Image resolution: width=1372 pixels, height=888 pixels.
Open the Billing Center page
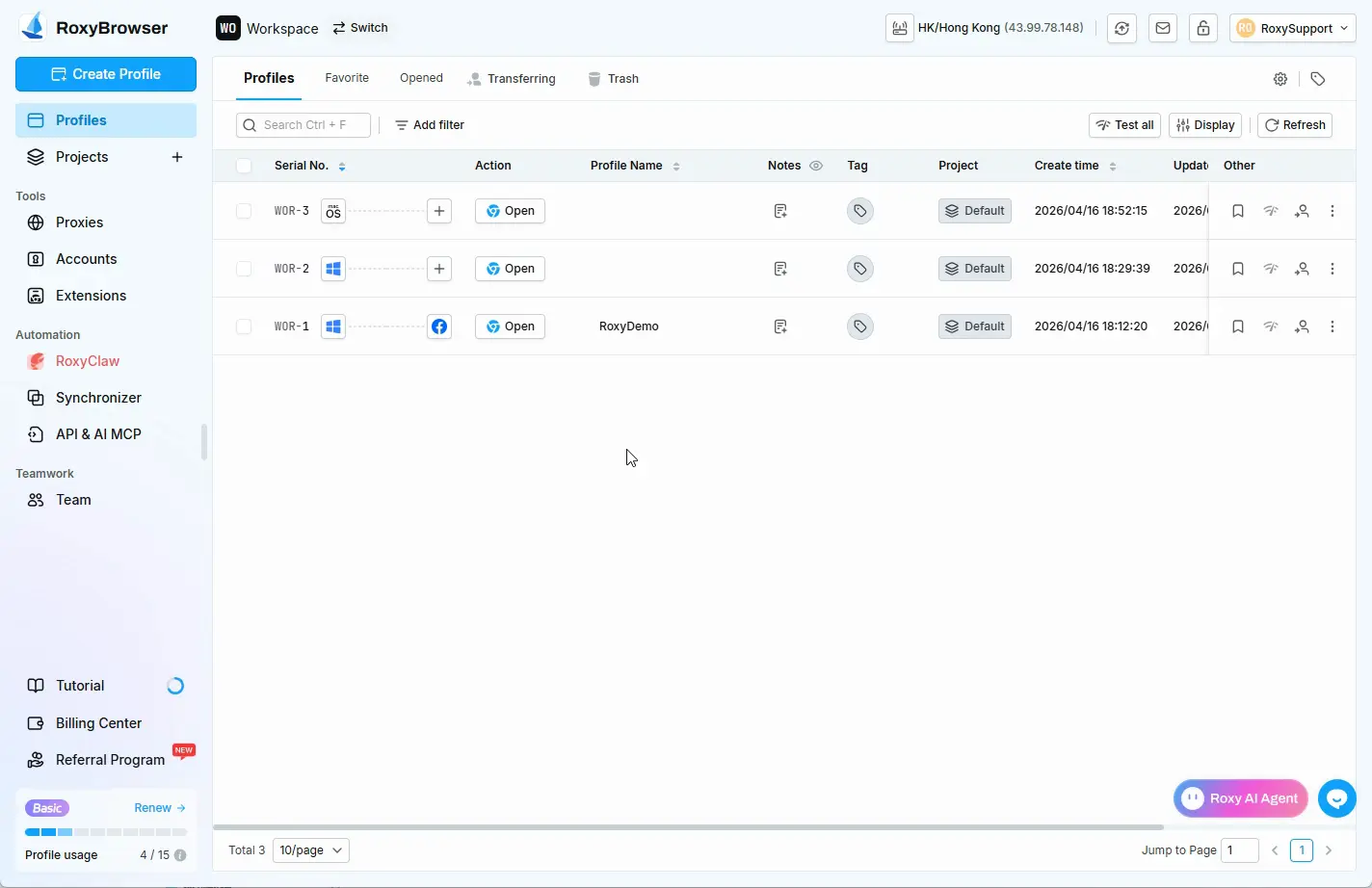106,723
